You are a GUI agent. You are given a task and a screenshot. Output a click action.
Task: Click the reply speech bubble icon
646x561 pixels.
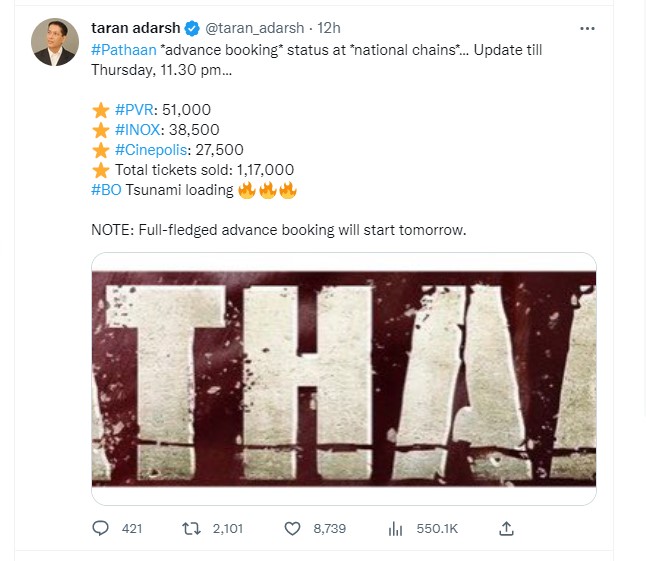[x=100, y=527]
